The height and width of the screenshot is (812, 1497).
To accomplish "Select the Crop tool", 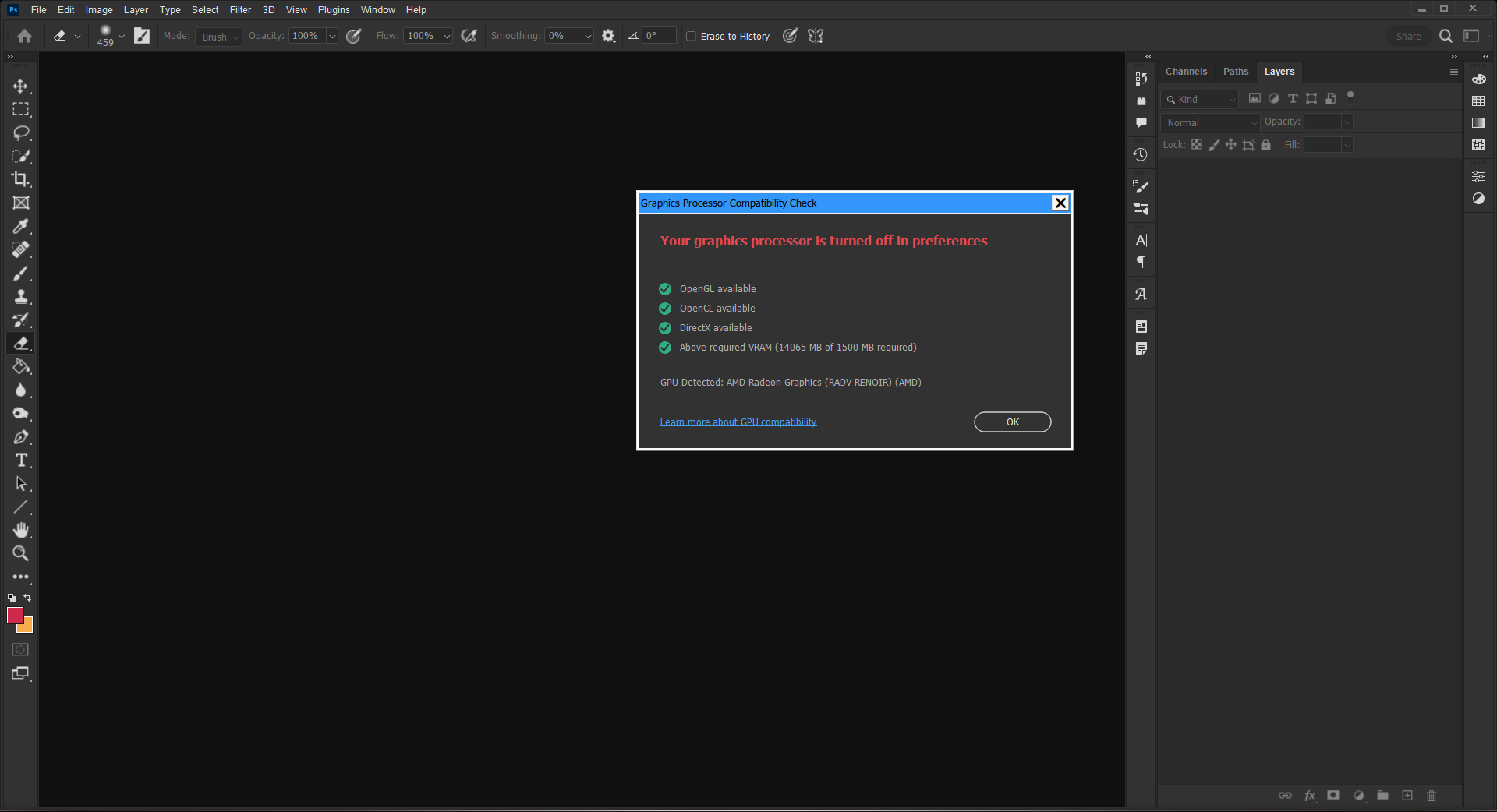I will coord(21,179).
